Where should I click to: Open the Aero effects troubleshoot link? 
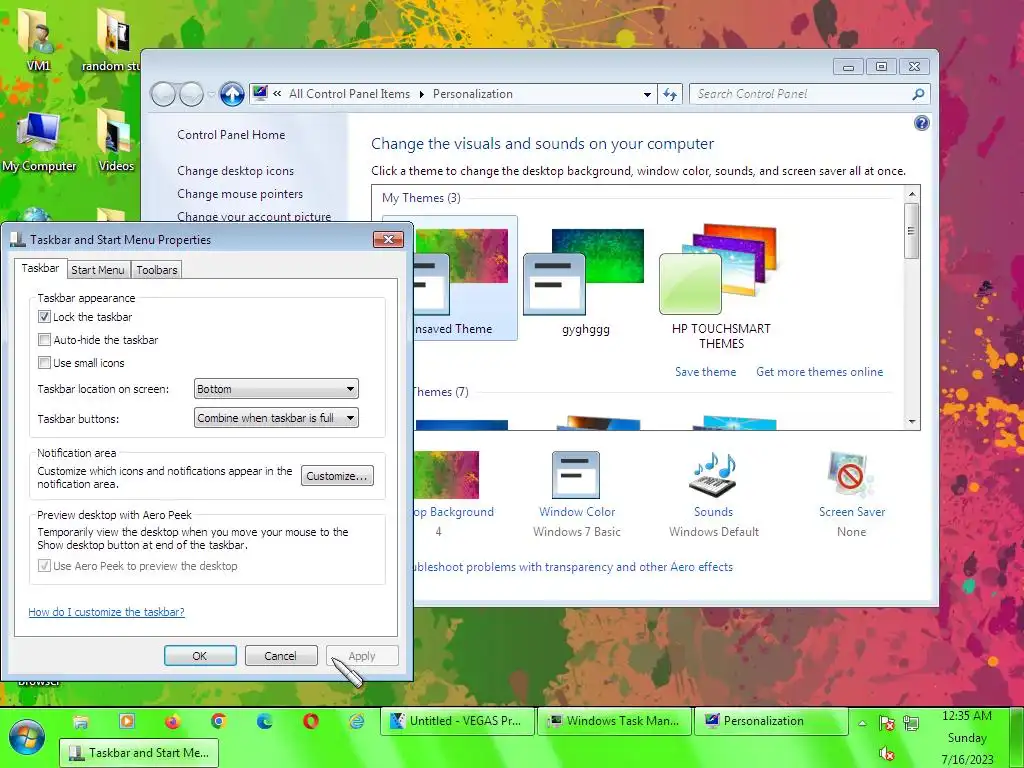click(573, 567)
